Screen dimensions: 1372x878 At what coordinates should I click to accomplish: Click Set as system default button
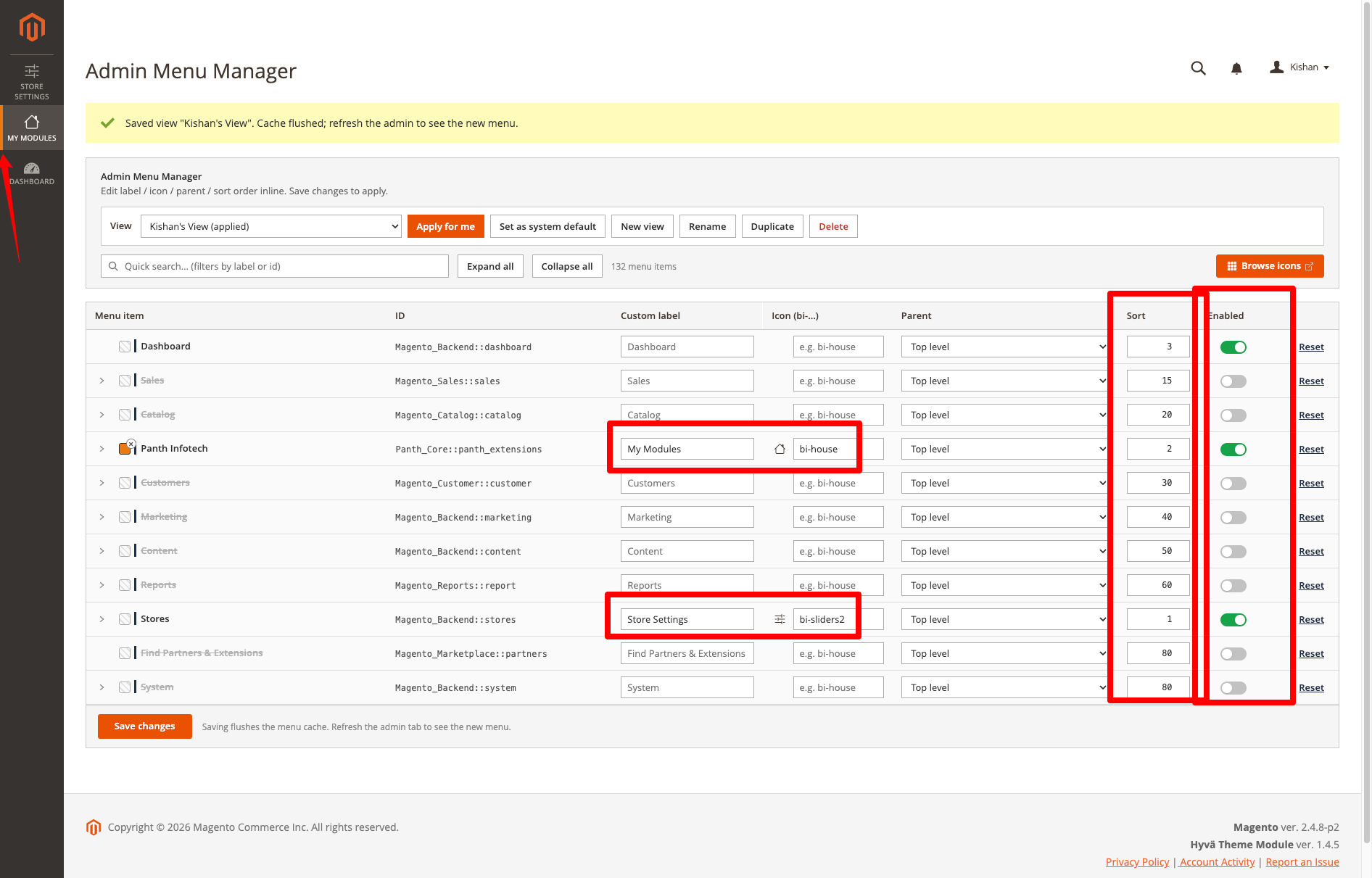547,226
